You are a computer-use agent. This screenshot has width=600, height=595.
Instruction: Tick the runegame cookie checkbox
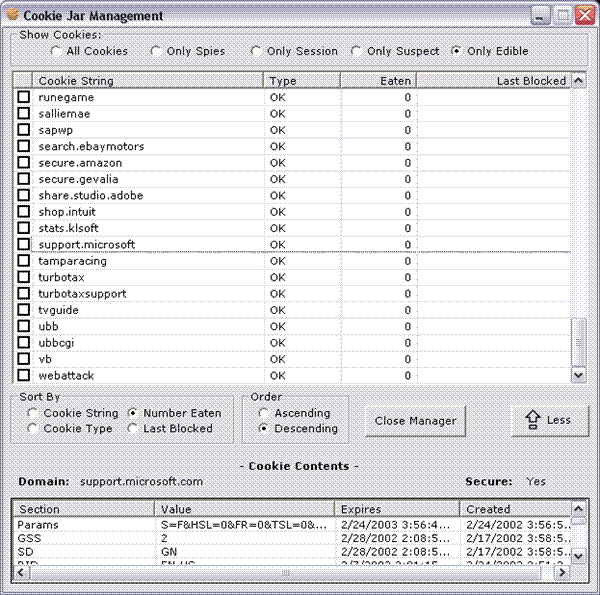click(x=24, y=97)
